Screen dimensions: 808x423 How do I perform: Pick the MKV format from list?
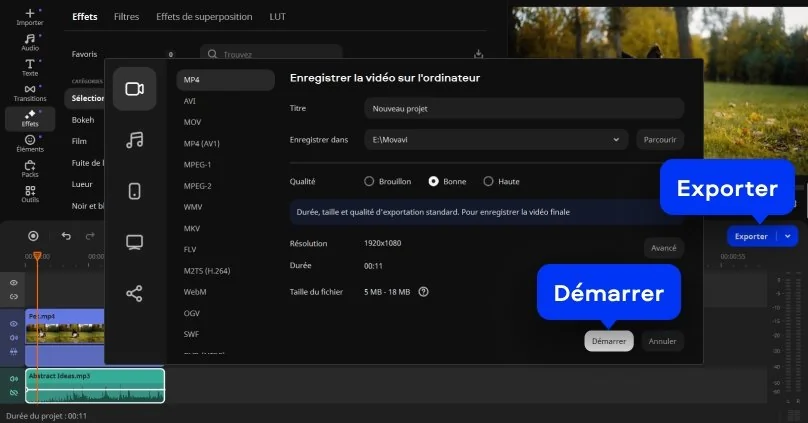tap(193, 228)
